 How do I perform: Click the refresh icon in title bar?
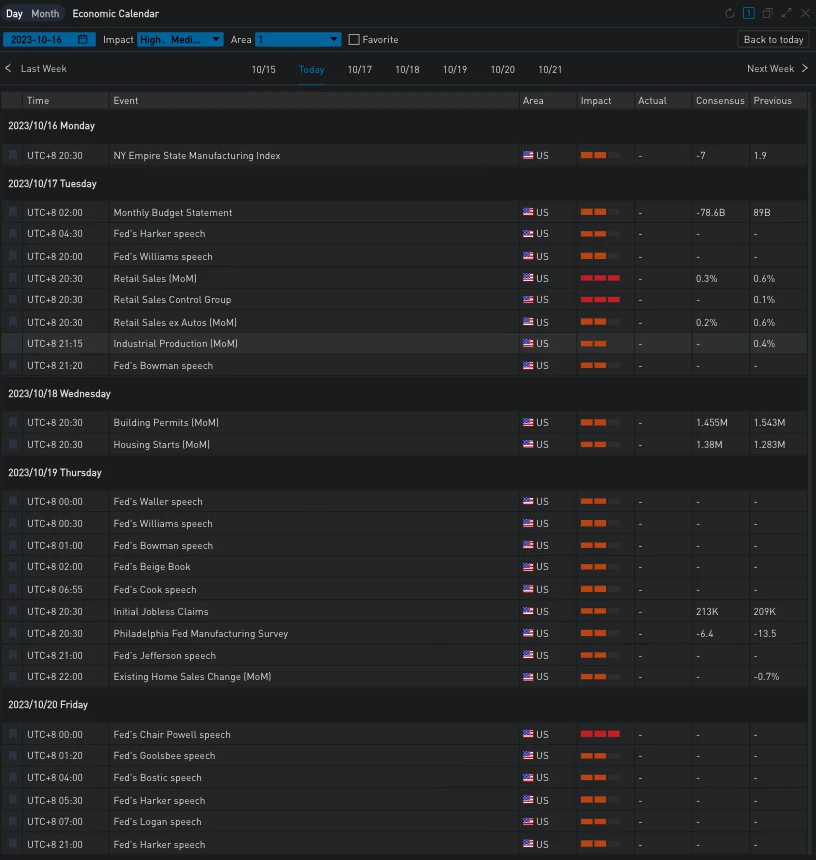(x=730, y=14)
